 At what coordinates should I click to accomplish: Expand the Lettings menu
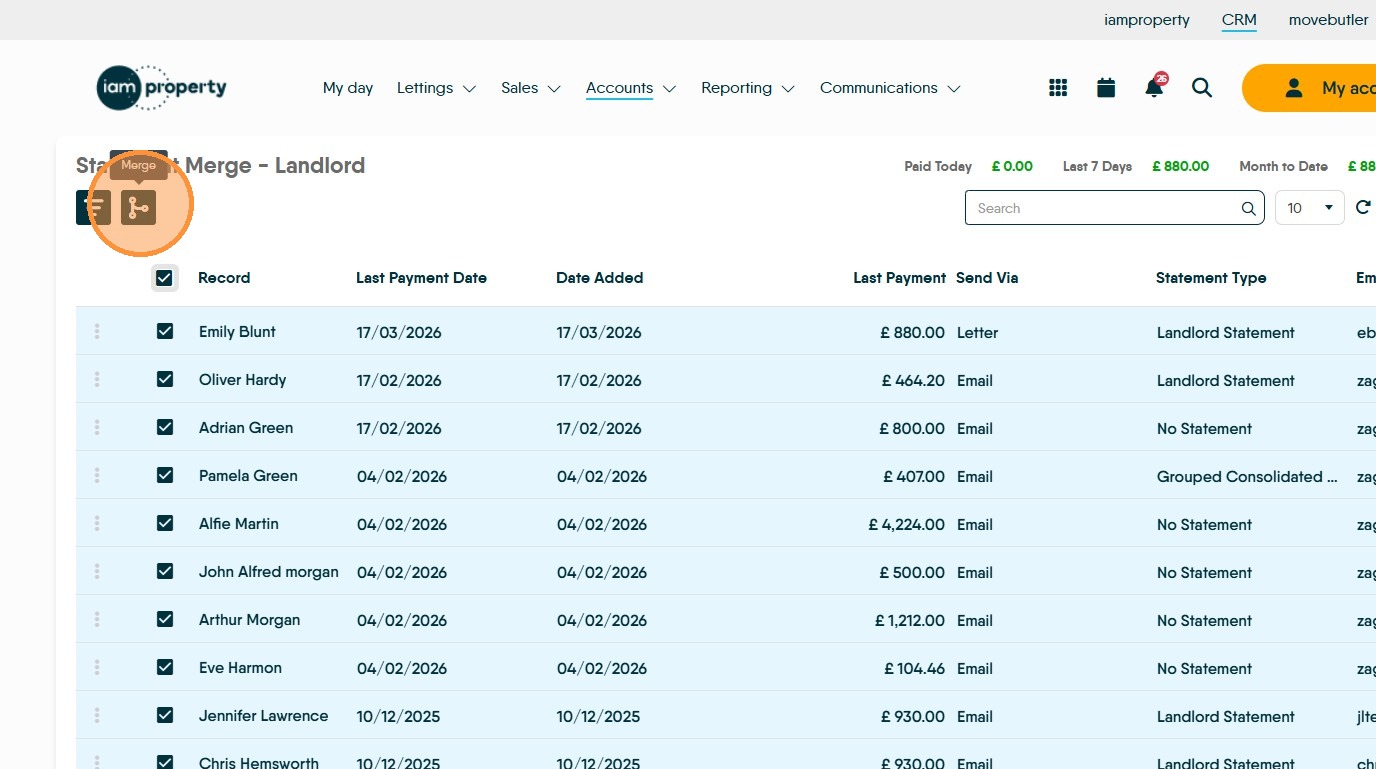tap(436, 88)
